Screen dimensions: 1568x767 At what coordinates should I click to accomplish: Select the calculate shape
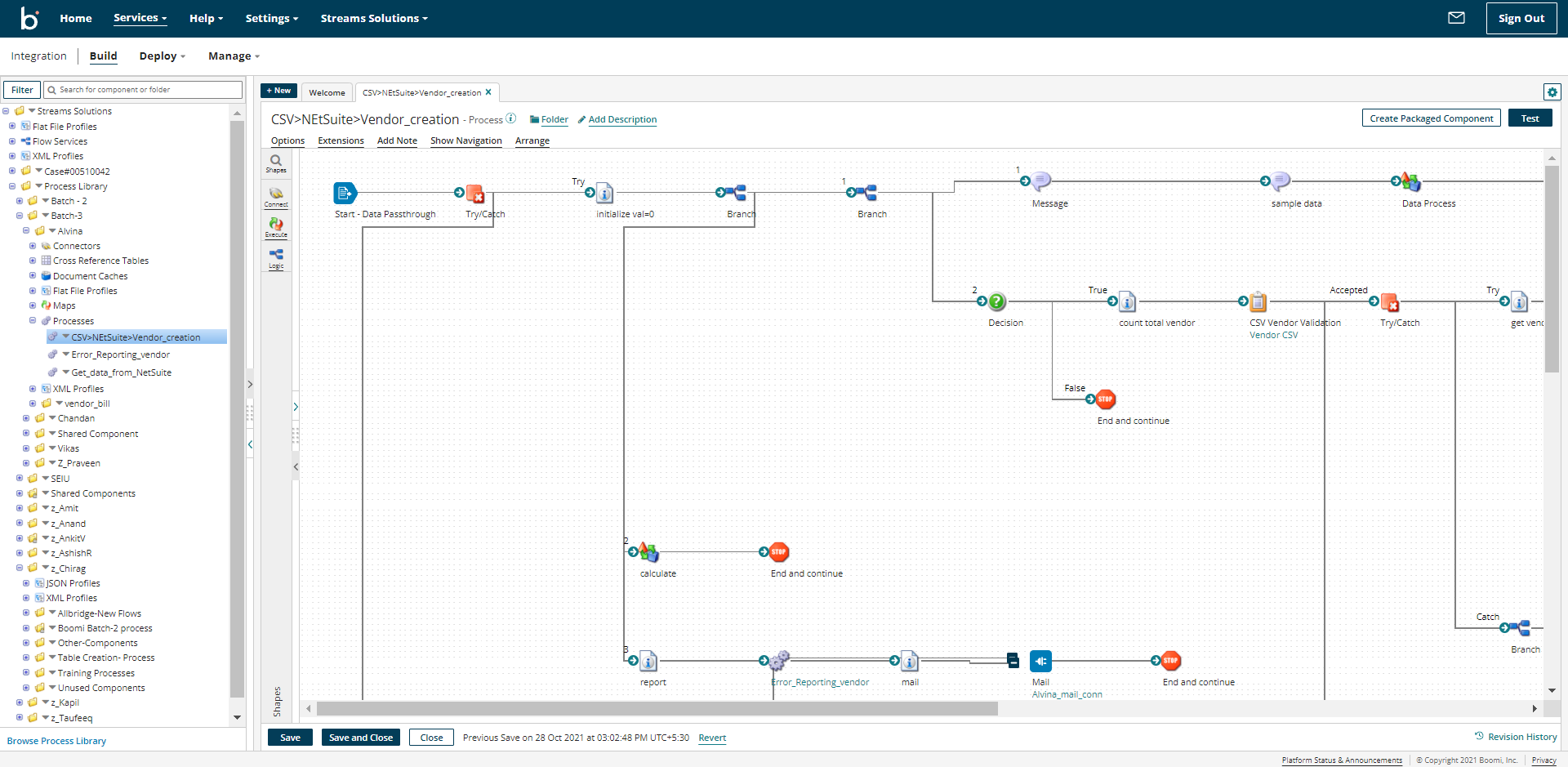(x=648, y=552)
